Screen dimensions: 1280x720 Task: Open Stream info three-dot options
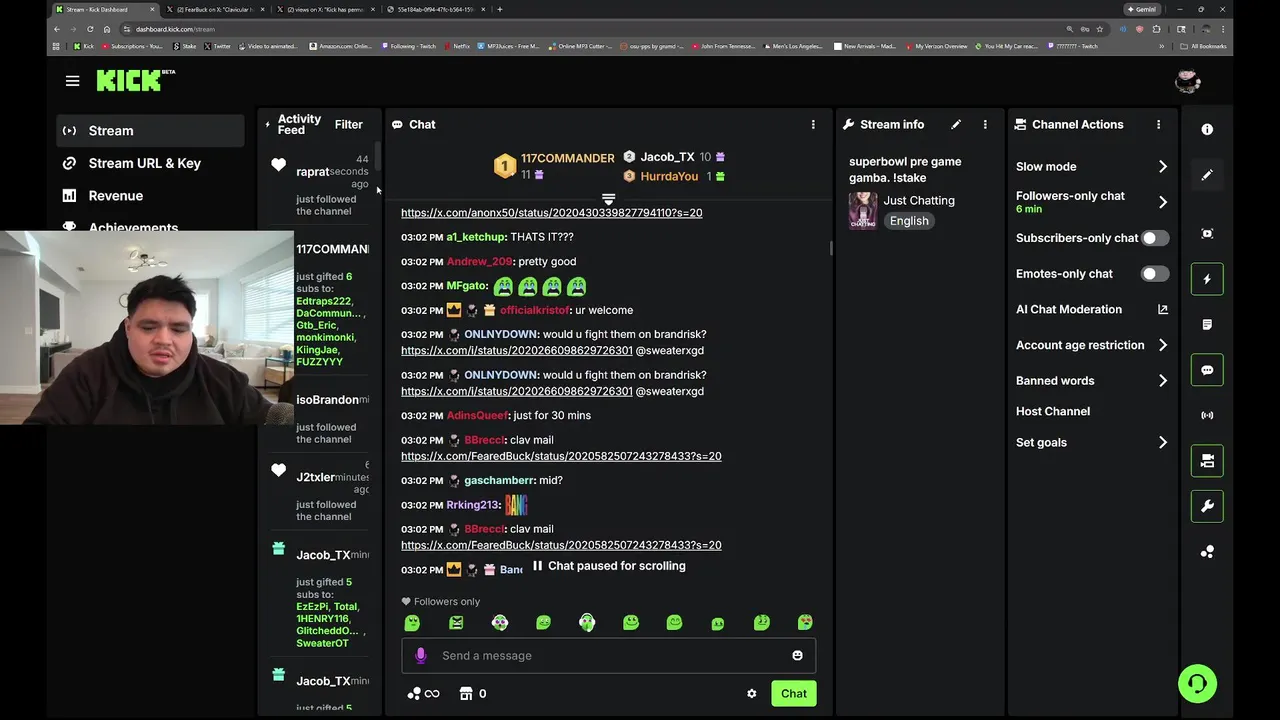(x=985, y=125)
